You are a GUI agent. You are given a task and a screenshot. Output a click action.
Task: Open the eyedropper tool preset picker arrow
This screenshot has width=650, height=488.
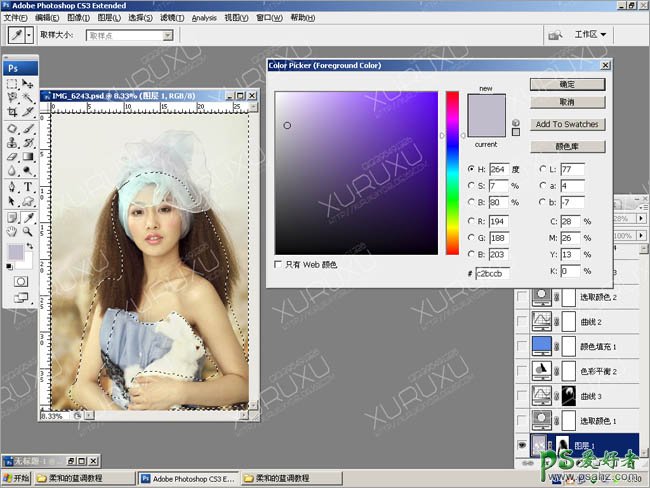pos(31,35)
